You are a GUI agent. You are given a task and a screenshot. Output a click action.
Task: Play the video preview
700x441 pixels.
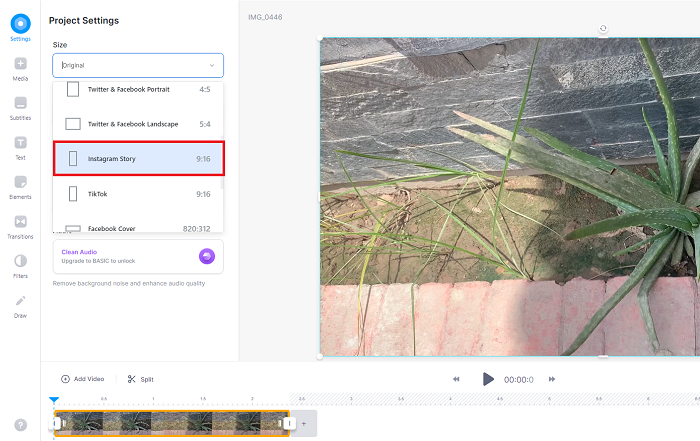click(x=488, y=379)
